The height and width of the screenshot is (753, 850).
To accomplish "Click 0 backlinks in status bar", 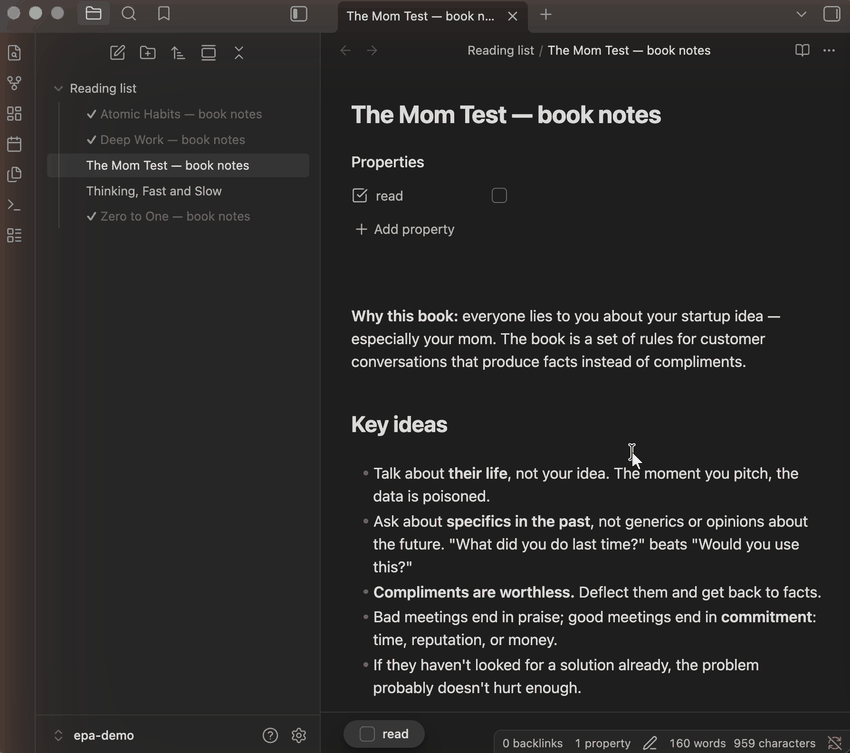I will [532, 743].
